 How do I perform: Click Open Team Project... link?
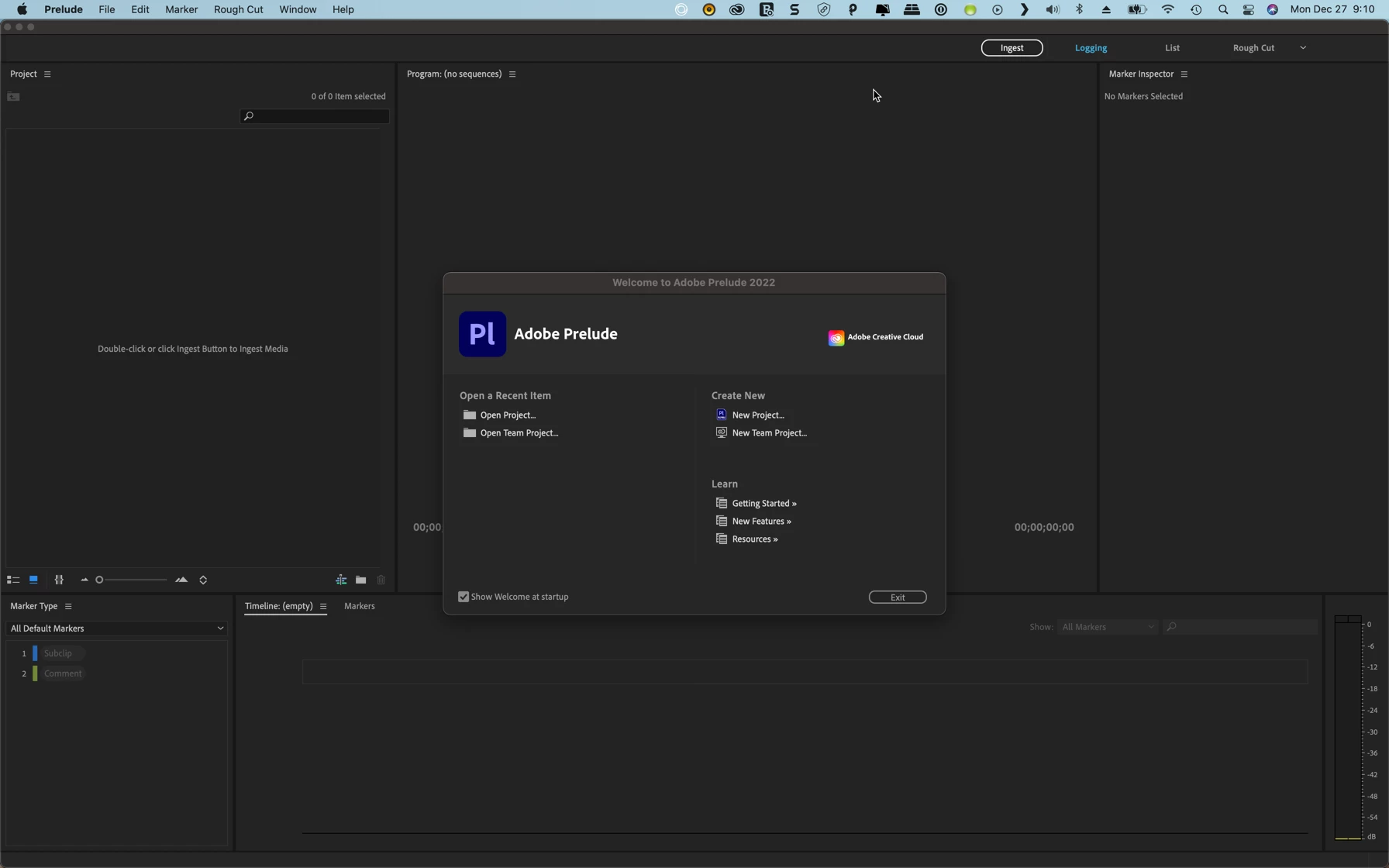[519, 433]
